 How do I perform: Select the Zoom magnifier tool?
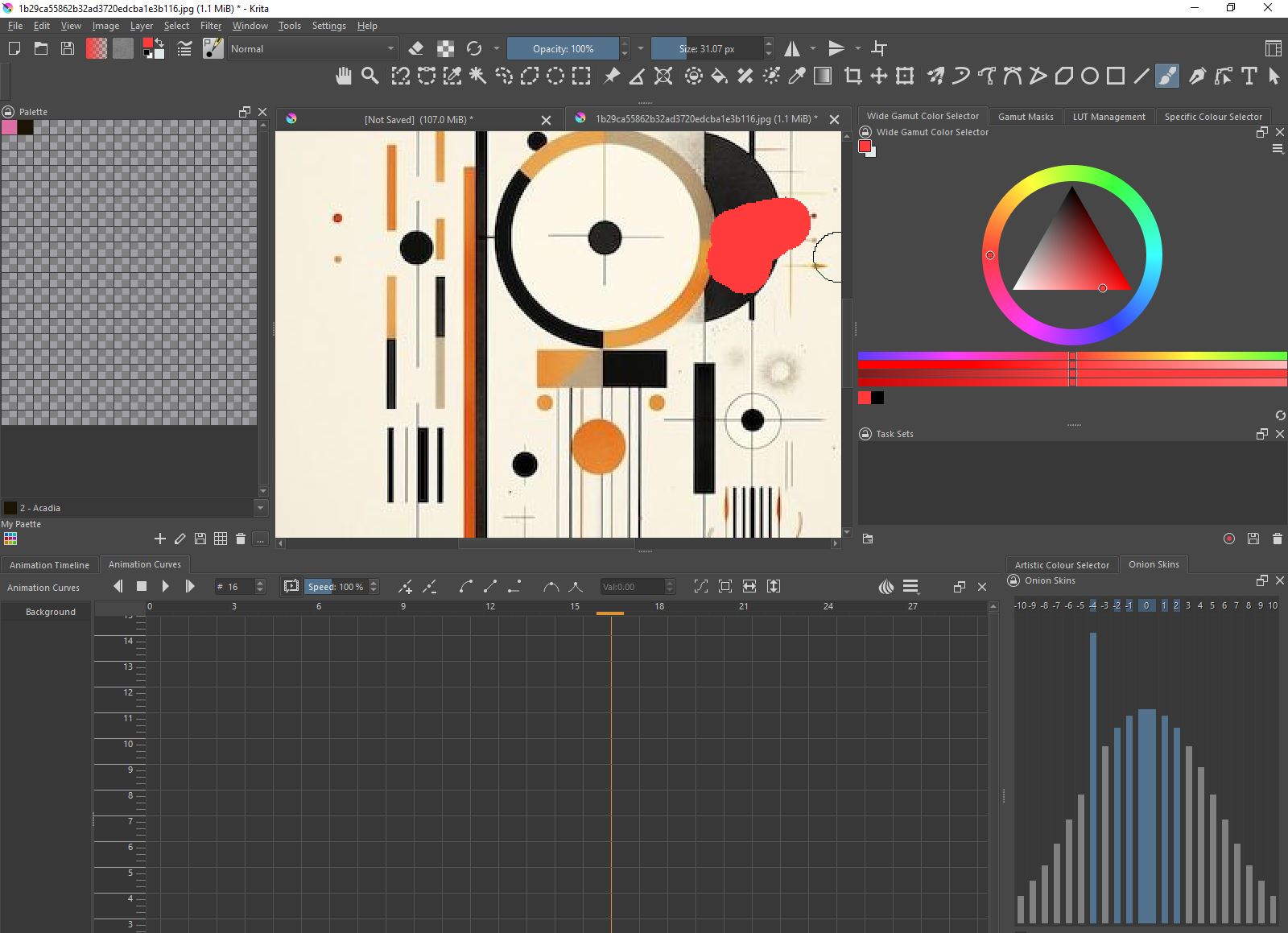point(370,76)
